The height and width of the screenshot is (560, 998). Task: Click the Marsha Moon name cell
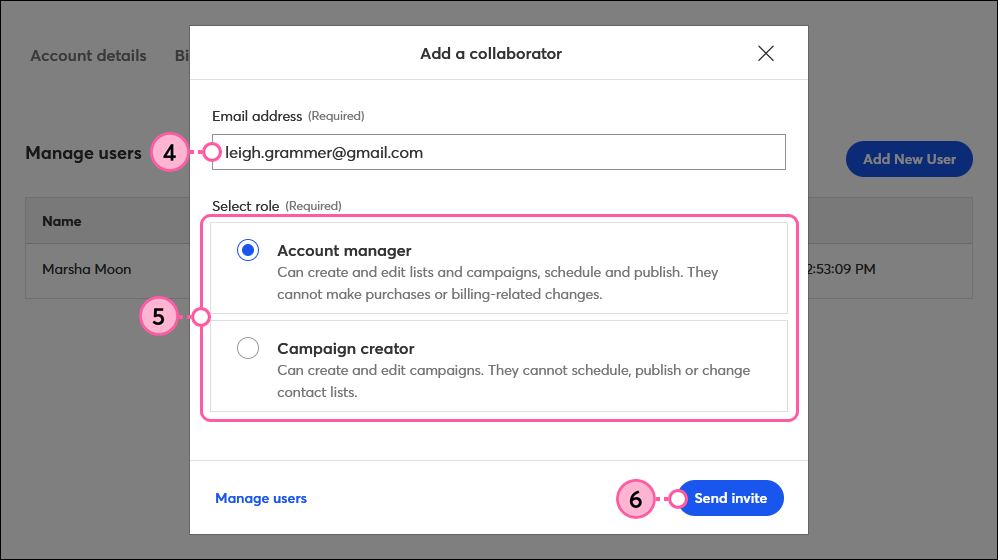tap(87, 269)
